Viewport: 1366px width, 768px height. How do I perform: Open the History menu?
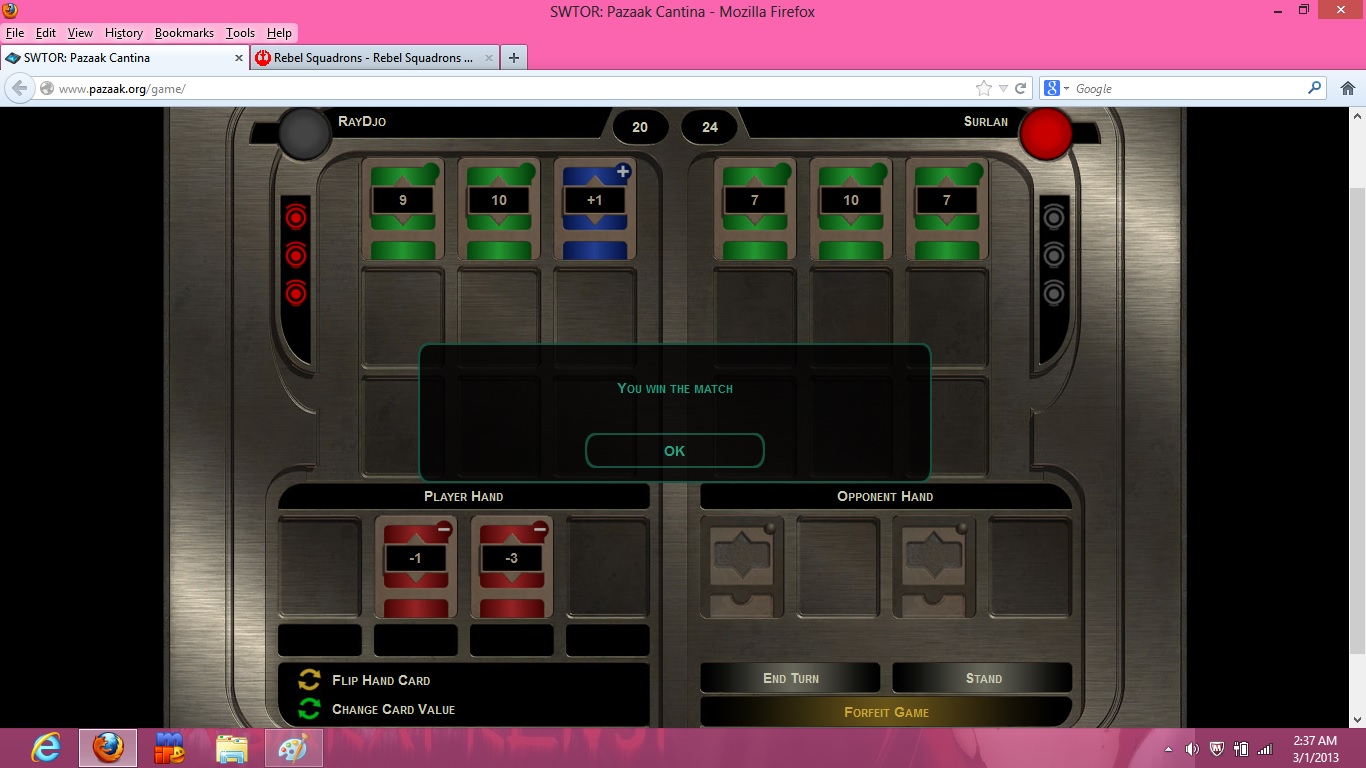(123, 33)
